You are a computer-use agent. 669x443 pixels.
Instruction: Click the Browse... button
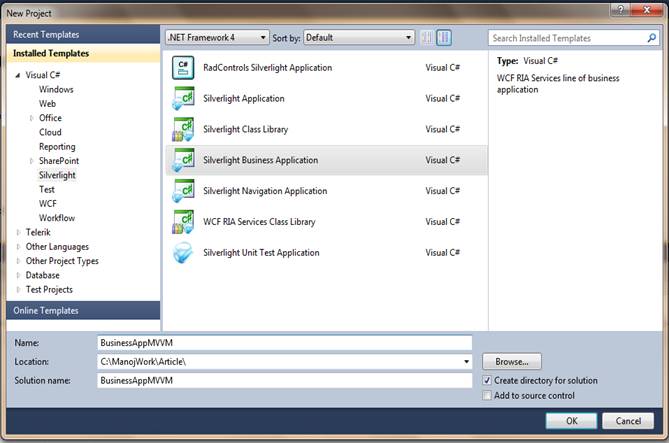pos(512,362)
